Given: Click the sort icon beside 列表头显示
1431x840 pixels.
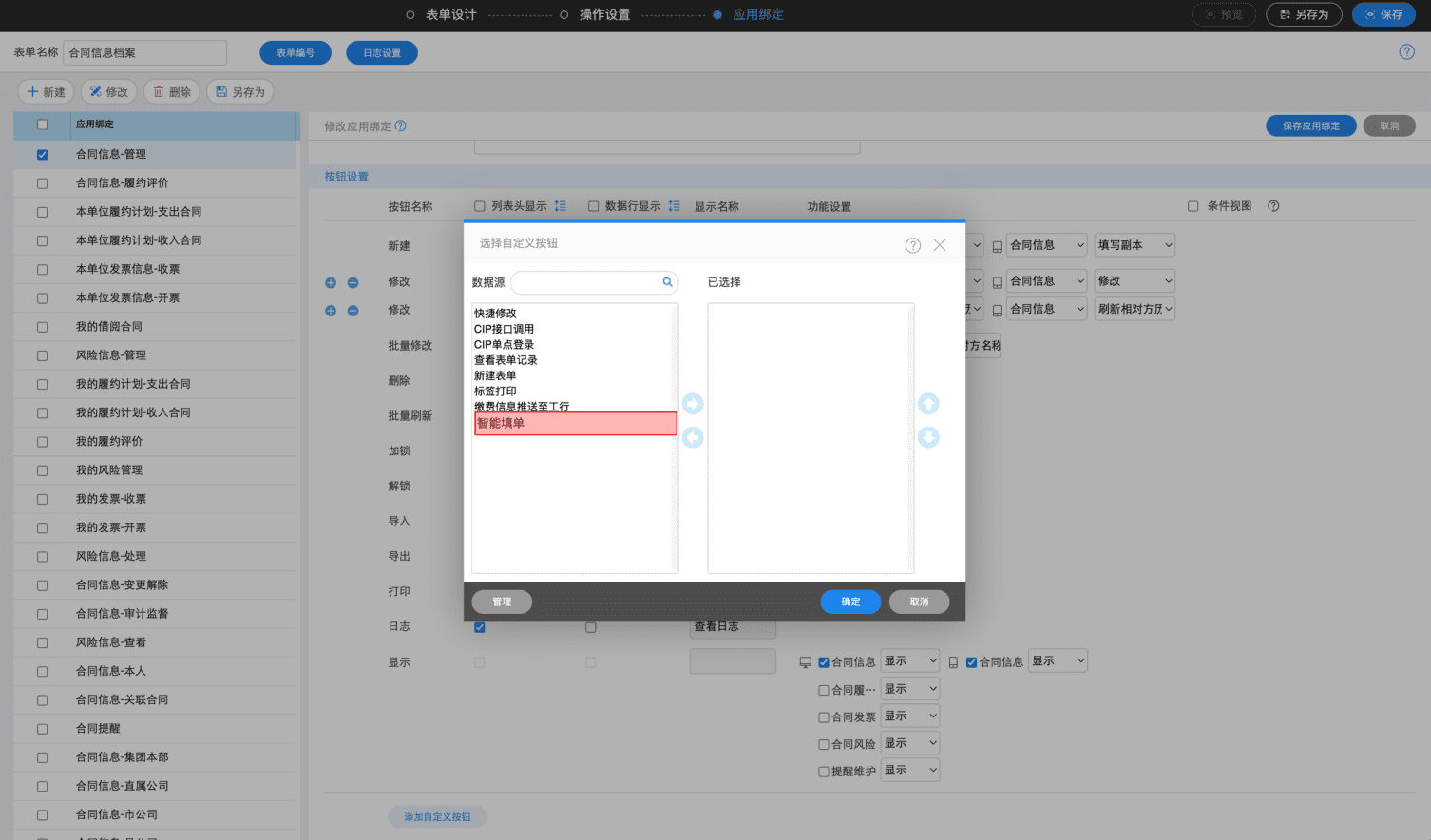Looking at the screenshot, I should 561,206.
